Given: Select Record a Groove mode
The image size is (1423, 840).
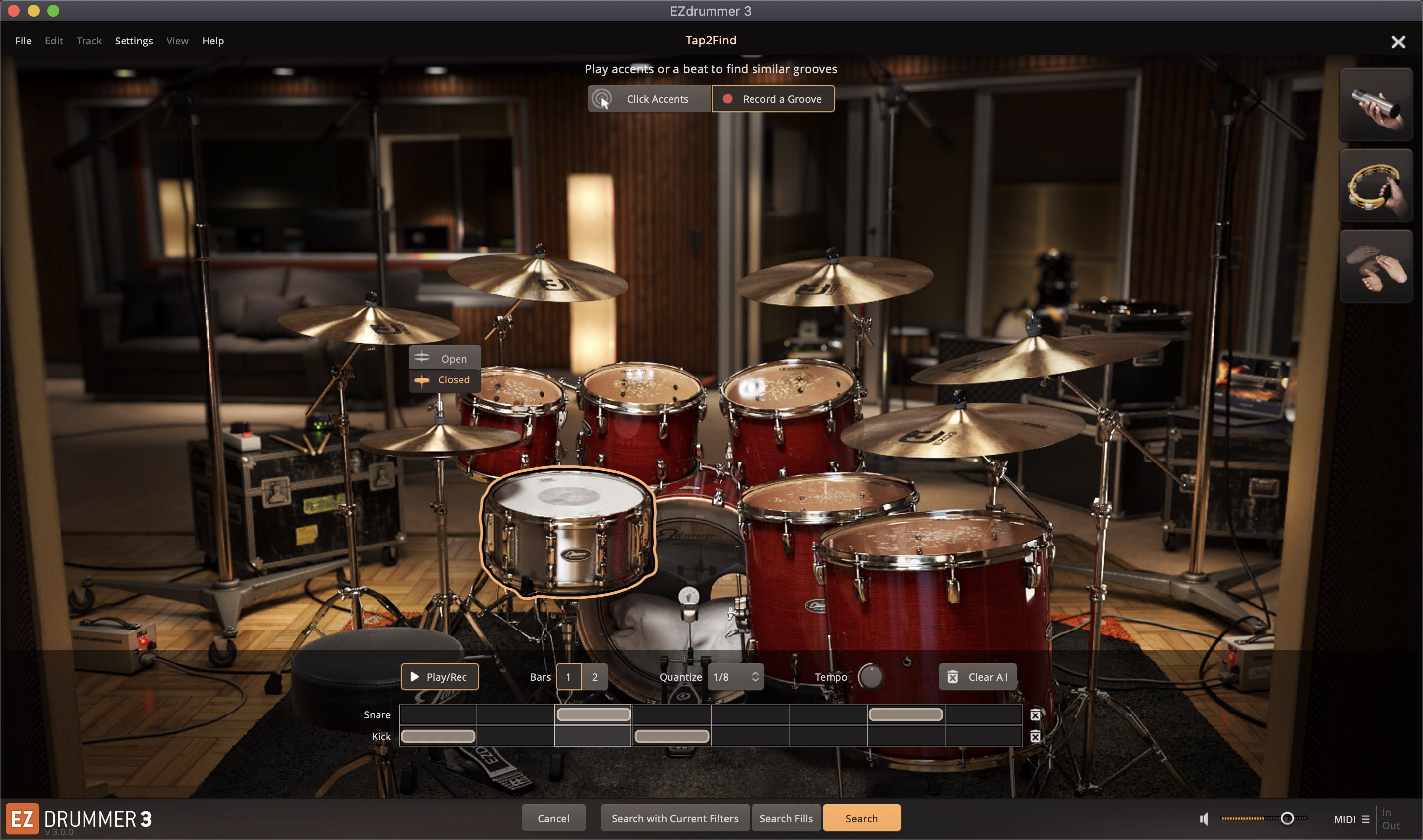Looking at the screenshot, I should coord(773,99).
